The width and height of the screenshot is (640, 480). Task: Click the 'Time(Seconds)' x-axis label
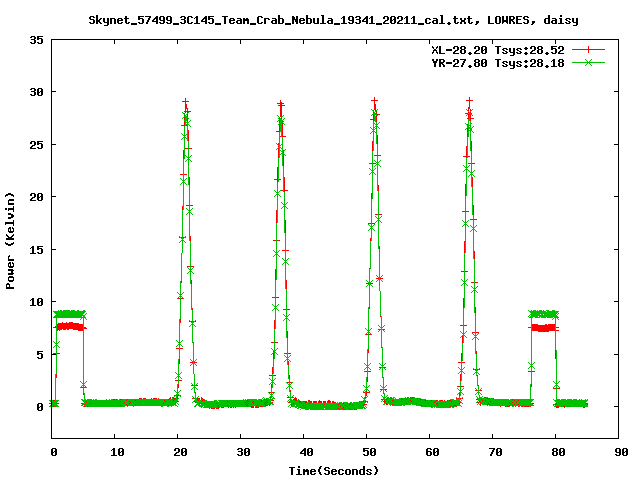coord(334,471)
